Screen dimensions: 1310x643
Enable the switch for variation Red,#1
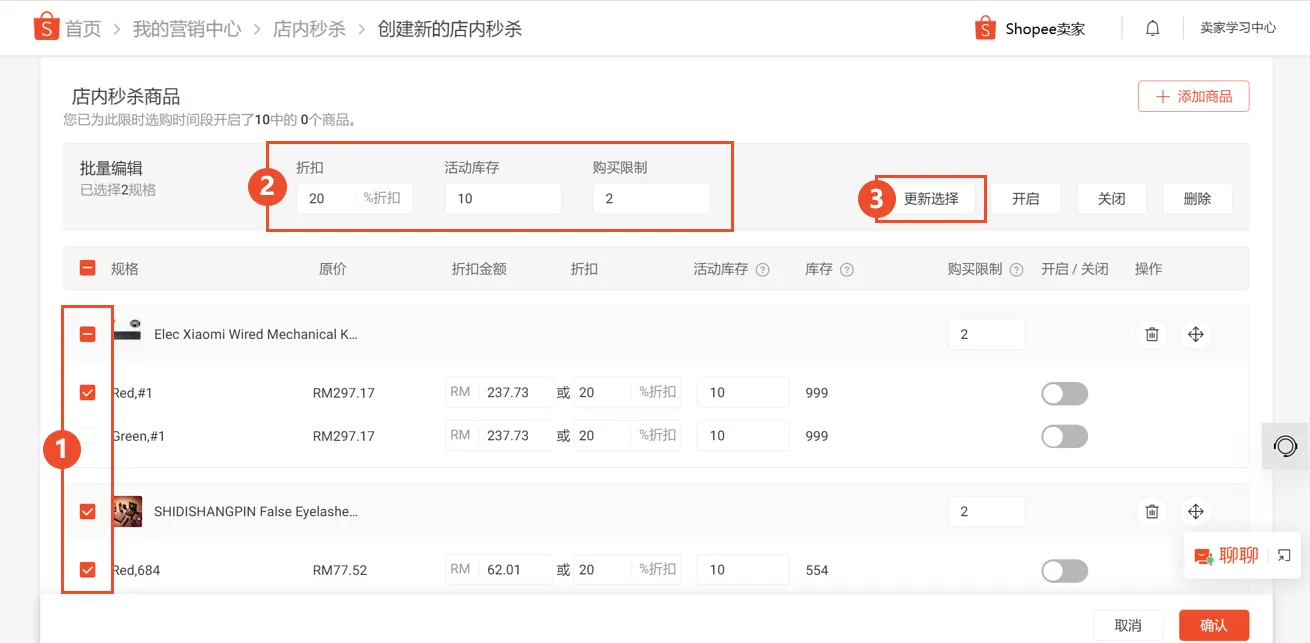pyautogui.click(x=1064, y=392)
